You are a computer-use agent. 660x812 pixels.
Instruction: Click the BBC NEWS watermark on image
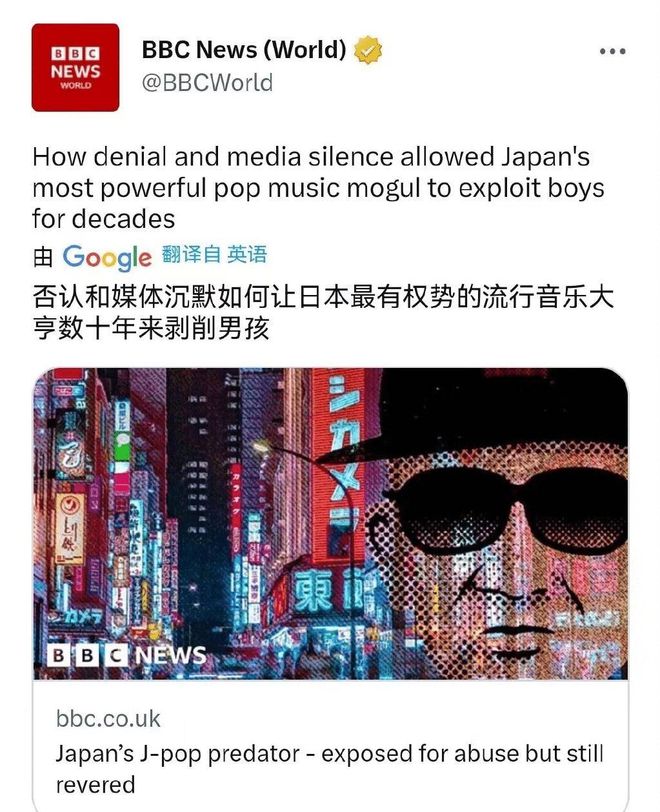coord(126,656)
